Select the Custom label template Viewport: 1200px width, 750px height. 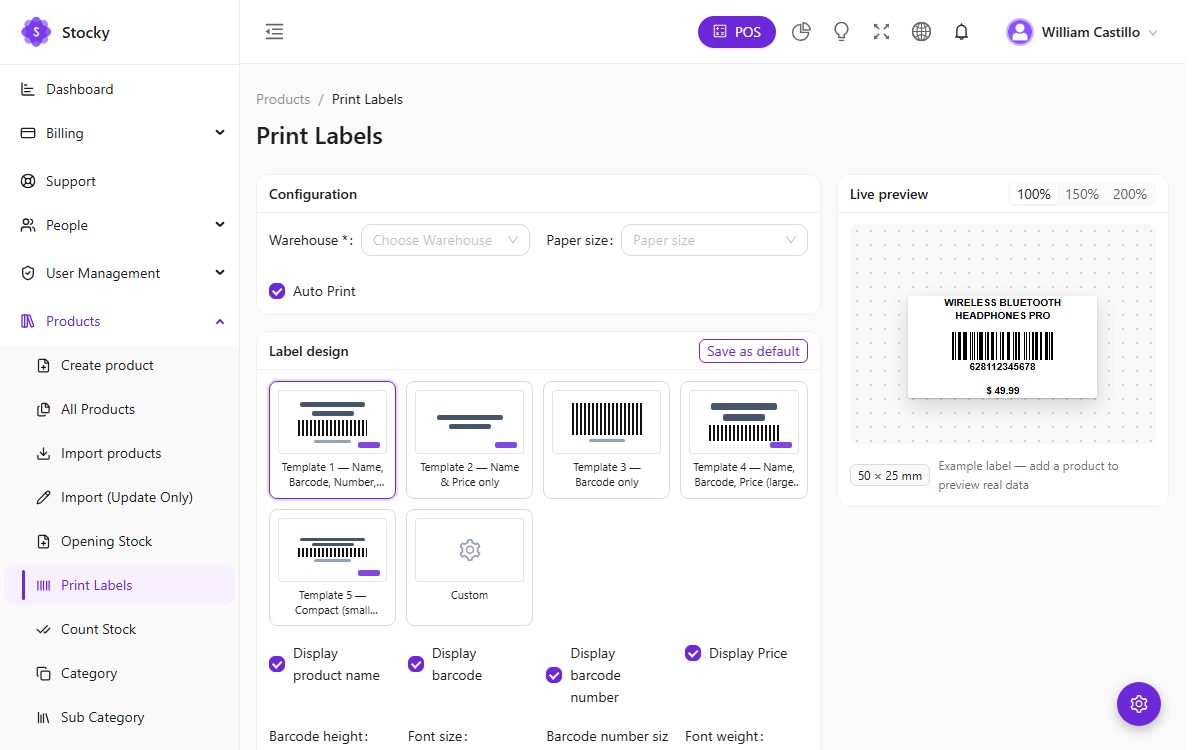click(469, 567)
